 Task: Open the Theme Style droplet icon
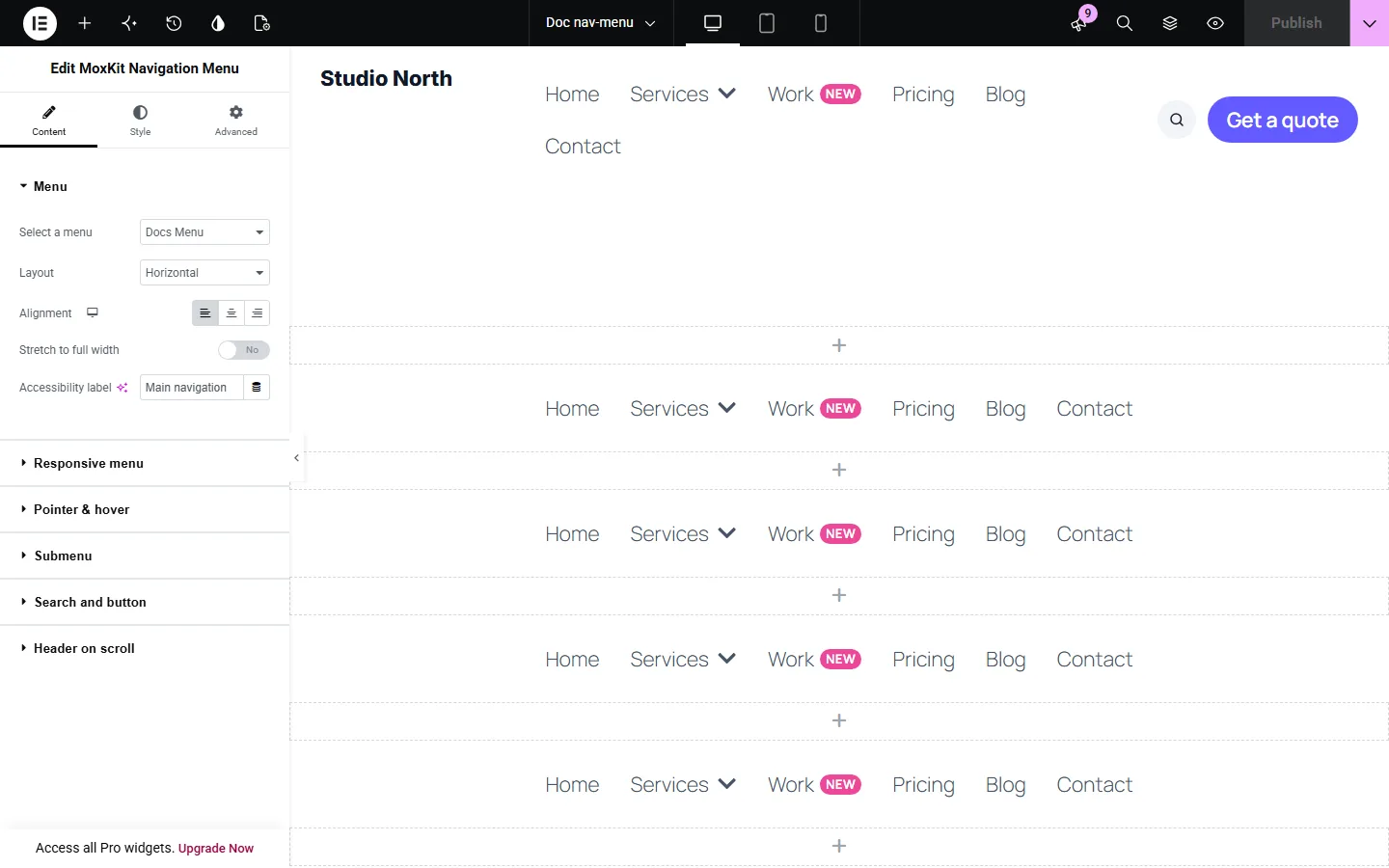coord(218,23)
